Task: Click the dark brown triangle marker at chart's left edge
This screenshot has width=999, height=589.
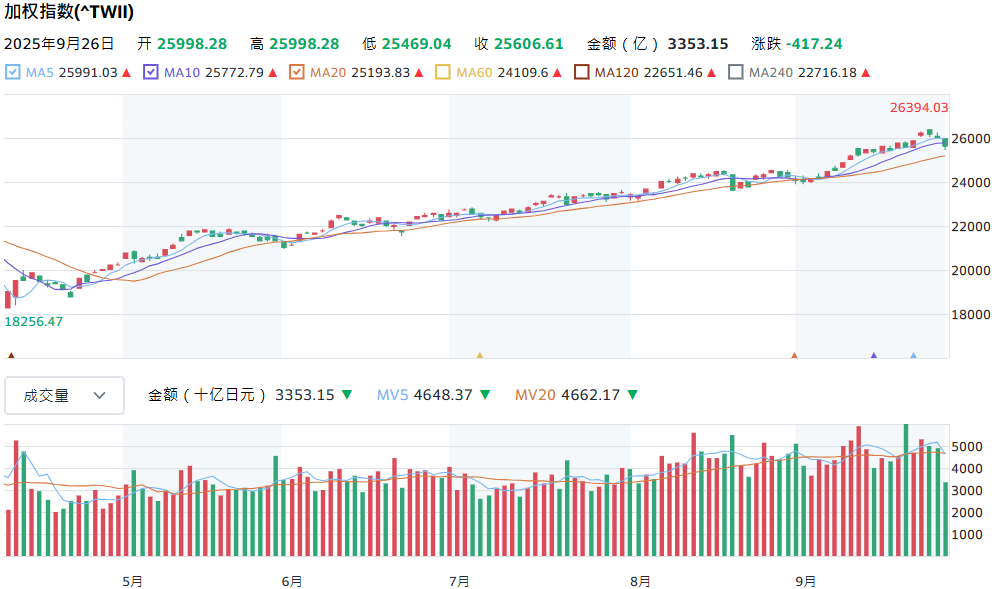Action: pyautogui.click(x=11, y=355)
